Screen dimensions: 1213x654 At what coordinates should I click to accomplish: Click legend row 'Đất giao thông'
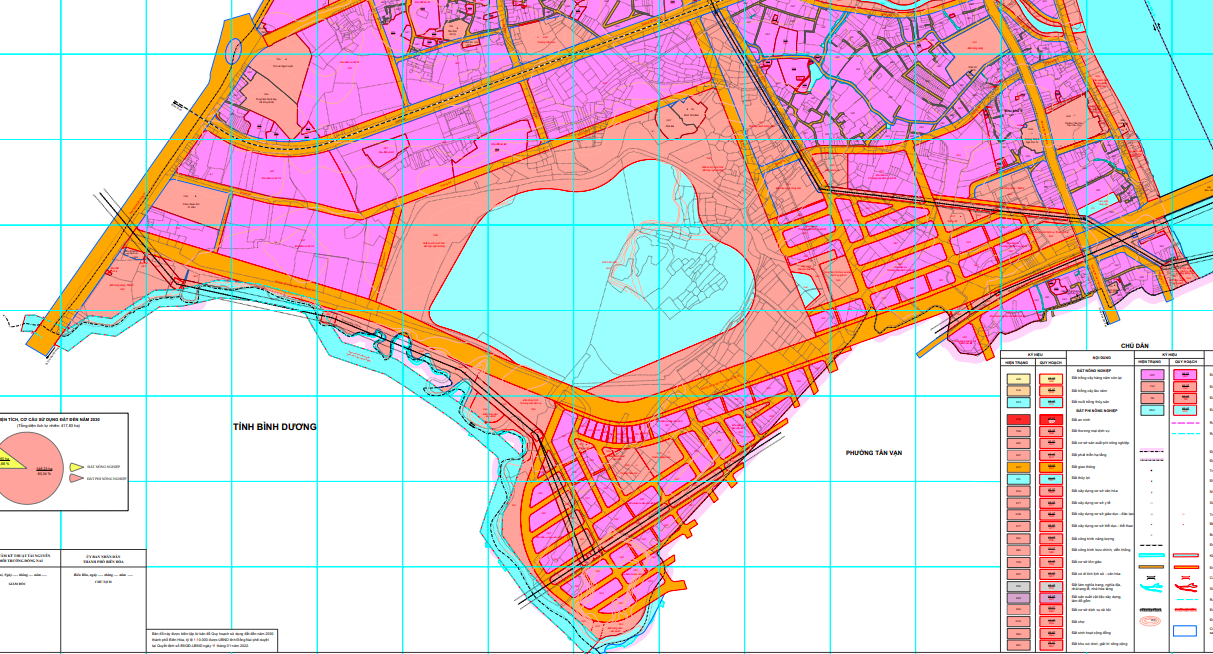pyautogui.click(x=1083, y=467)
